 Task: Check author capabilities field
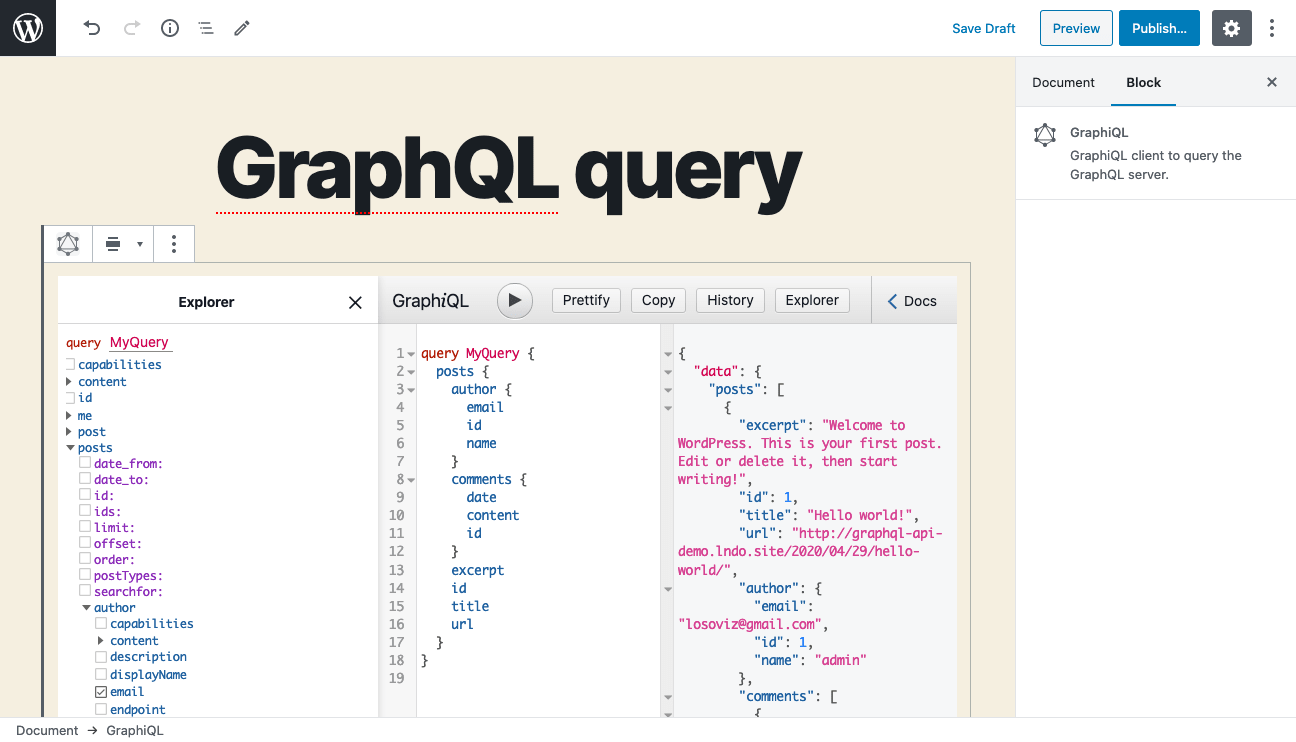[x=101, y=624]
